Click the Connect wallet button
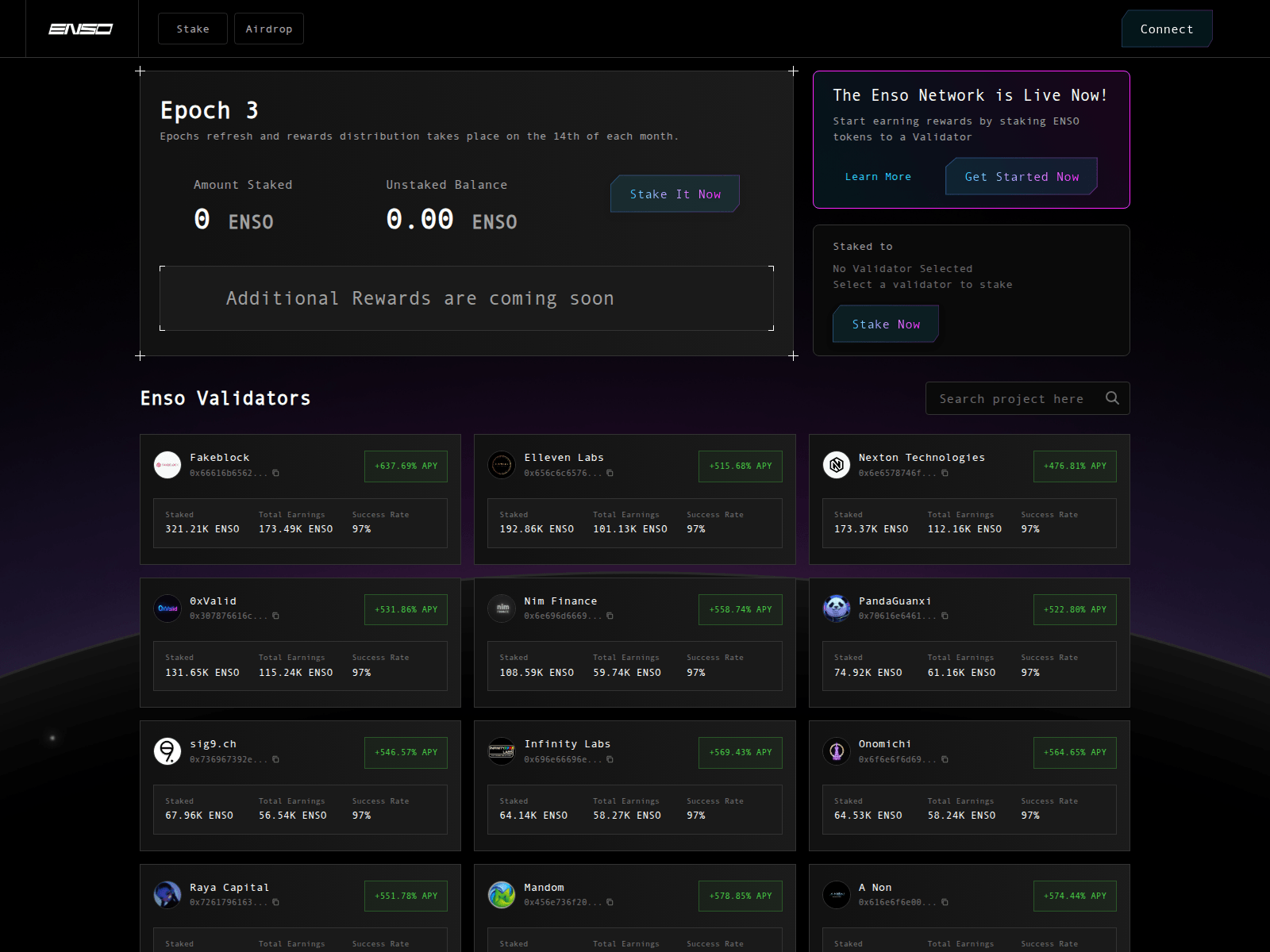The width and height of the screenshot is (1270, 952). [x=1167, y=29]
